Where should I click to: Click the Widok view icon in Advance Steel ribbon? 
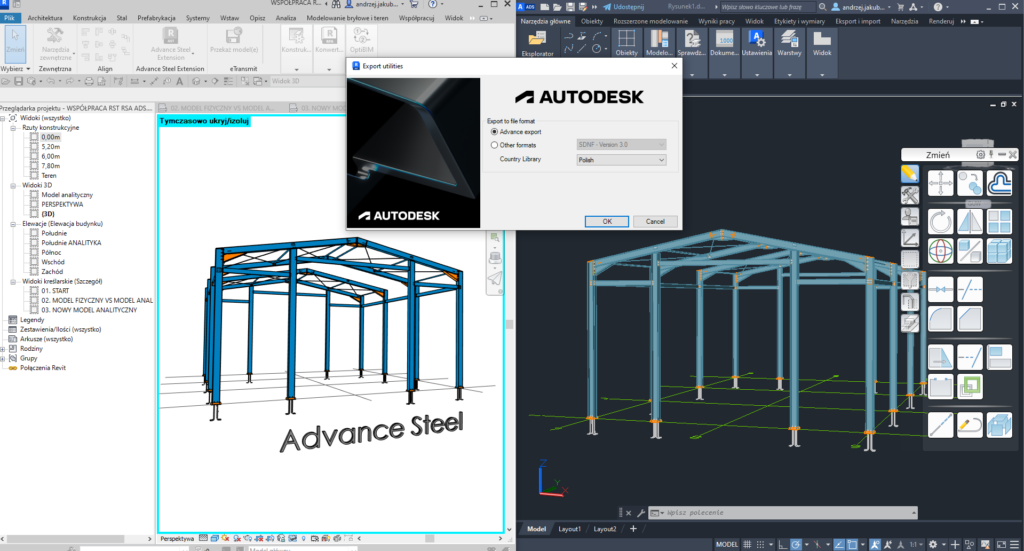click(822, 43)
